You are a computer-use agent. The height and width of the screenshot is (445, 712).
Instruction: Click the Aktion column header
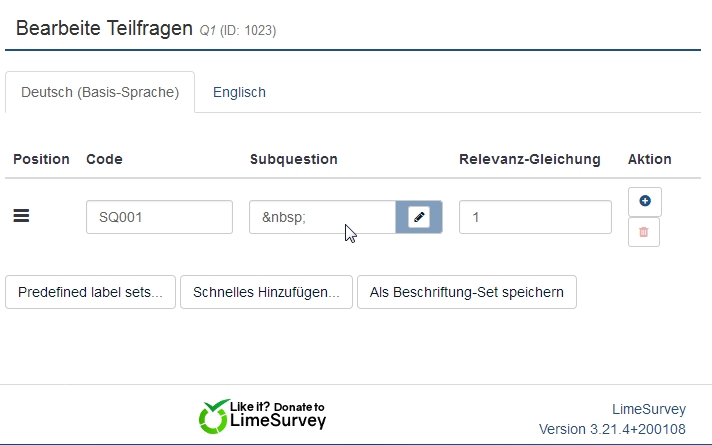tap(649, 159)
